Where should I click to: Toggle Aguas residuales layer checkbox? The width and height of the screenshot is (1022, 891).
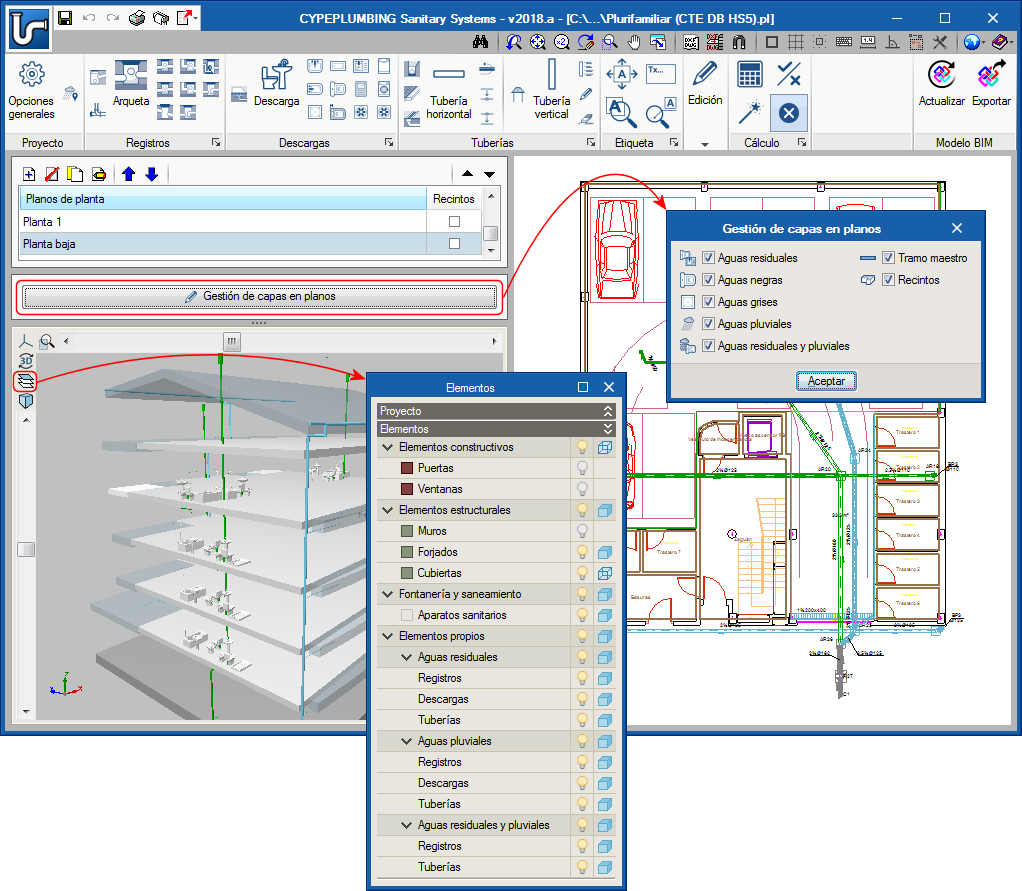click(708, 257)
